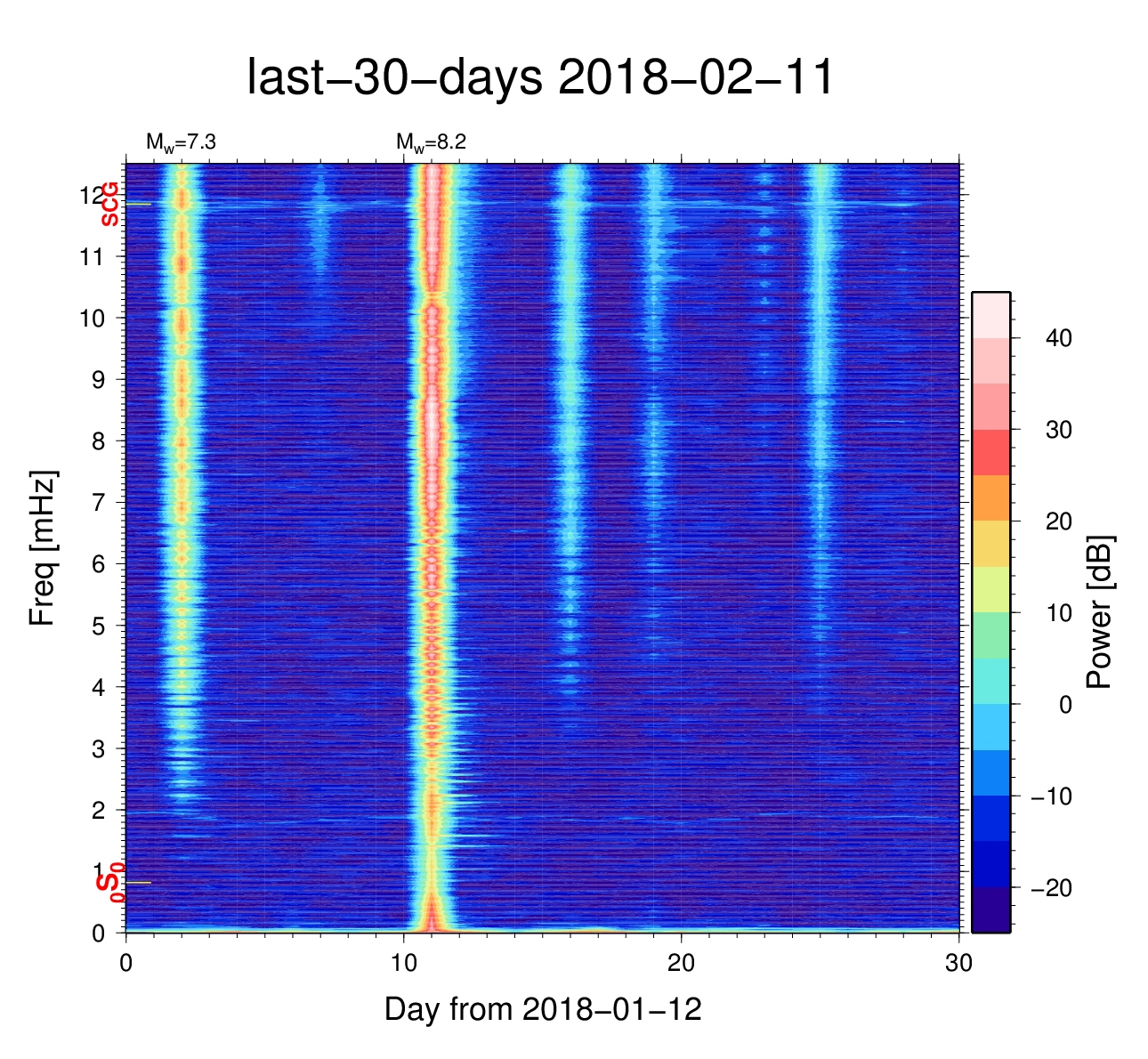Screen dimensions: 1148x1059
Task: Click the day 20 x-axis tick label
Action: (x=682, y=963)
